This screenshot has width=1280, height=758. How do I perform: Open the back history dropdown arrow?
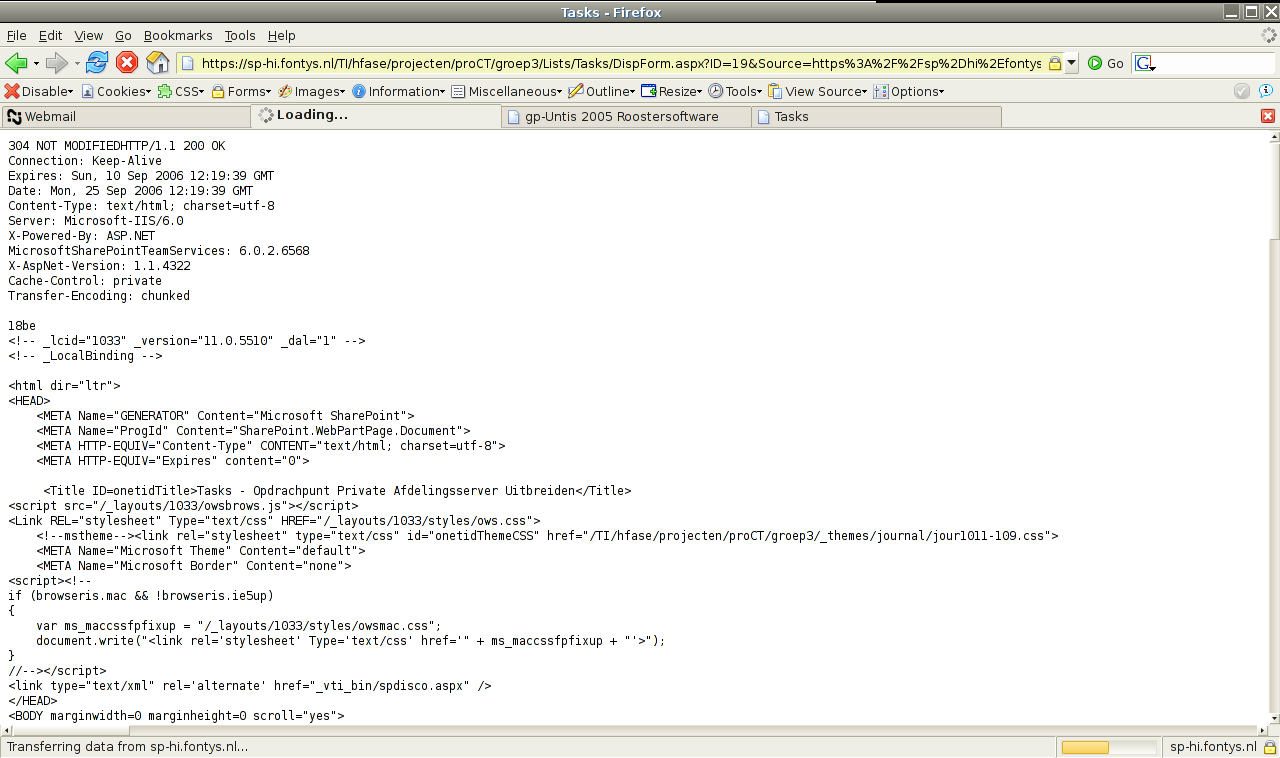36,63
